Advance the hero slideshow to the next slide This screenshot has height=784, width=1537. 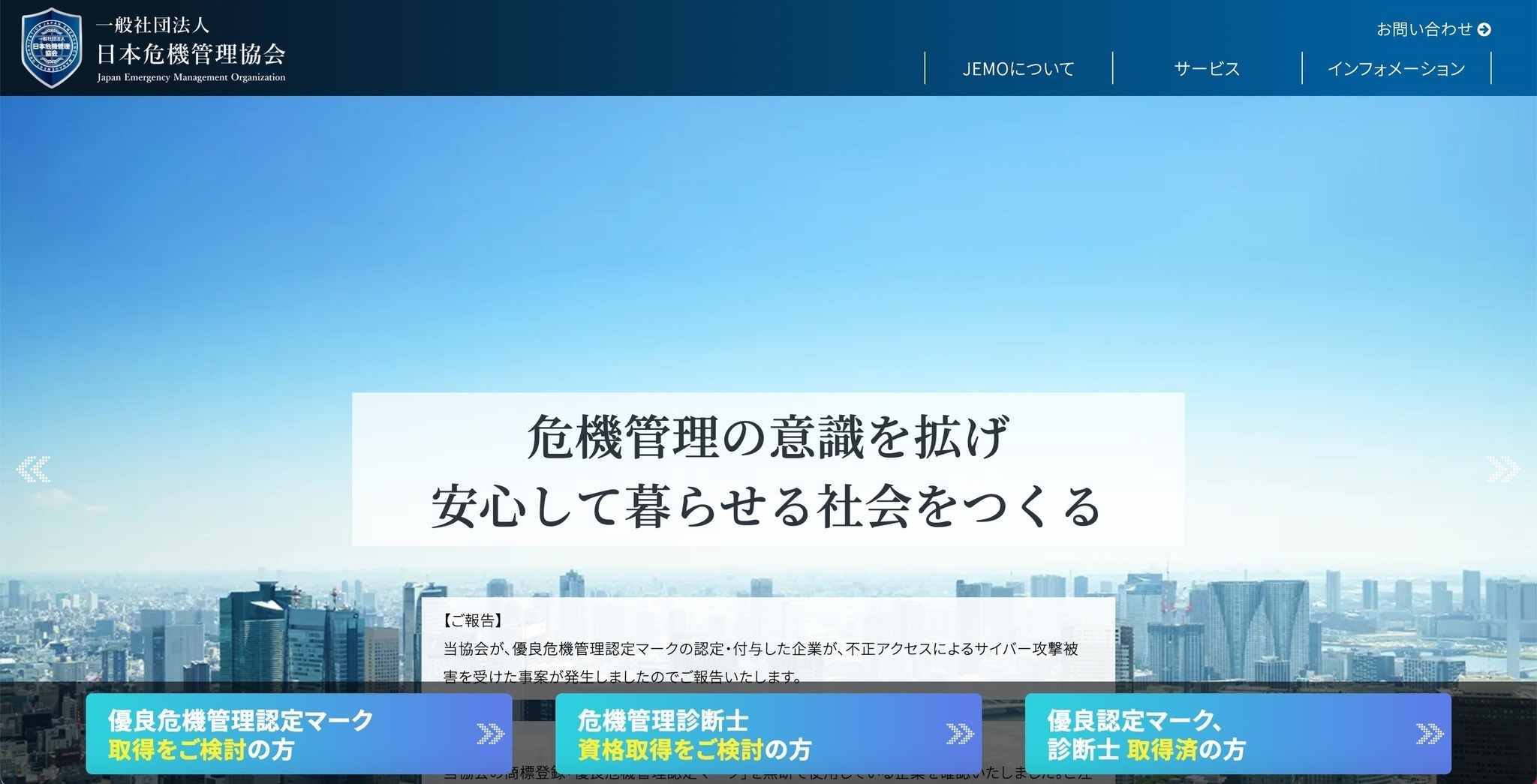point(1504,468)
